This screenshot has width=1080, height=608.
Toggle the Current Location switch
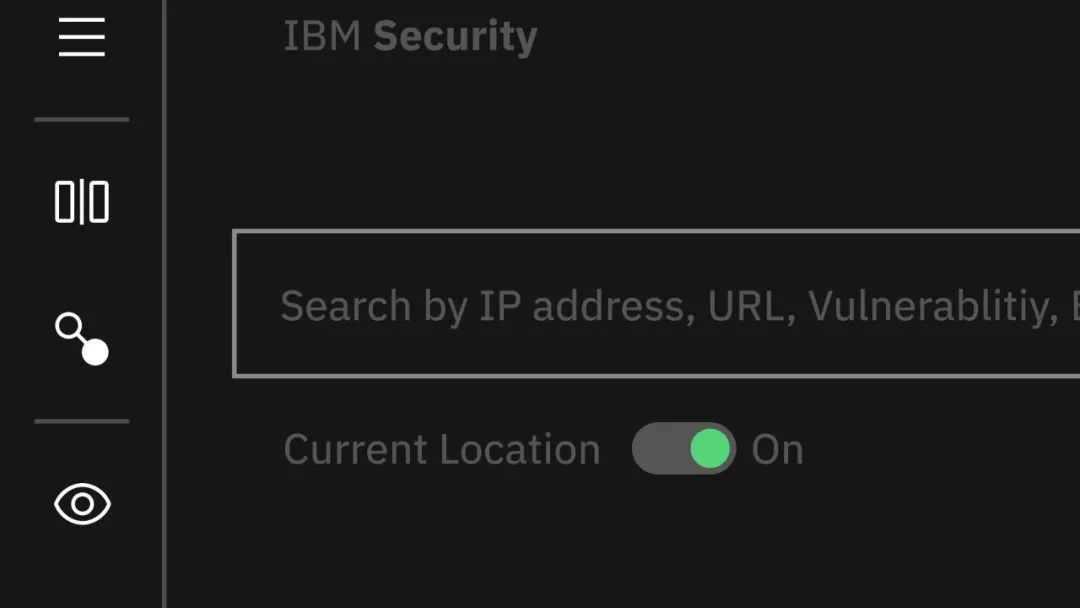684,449
